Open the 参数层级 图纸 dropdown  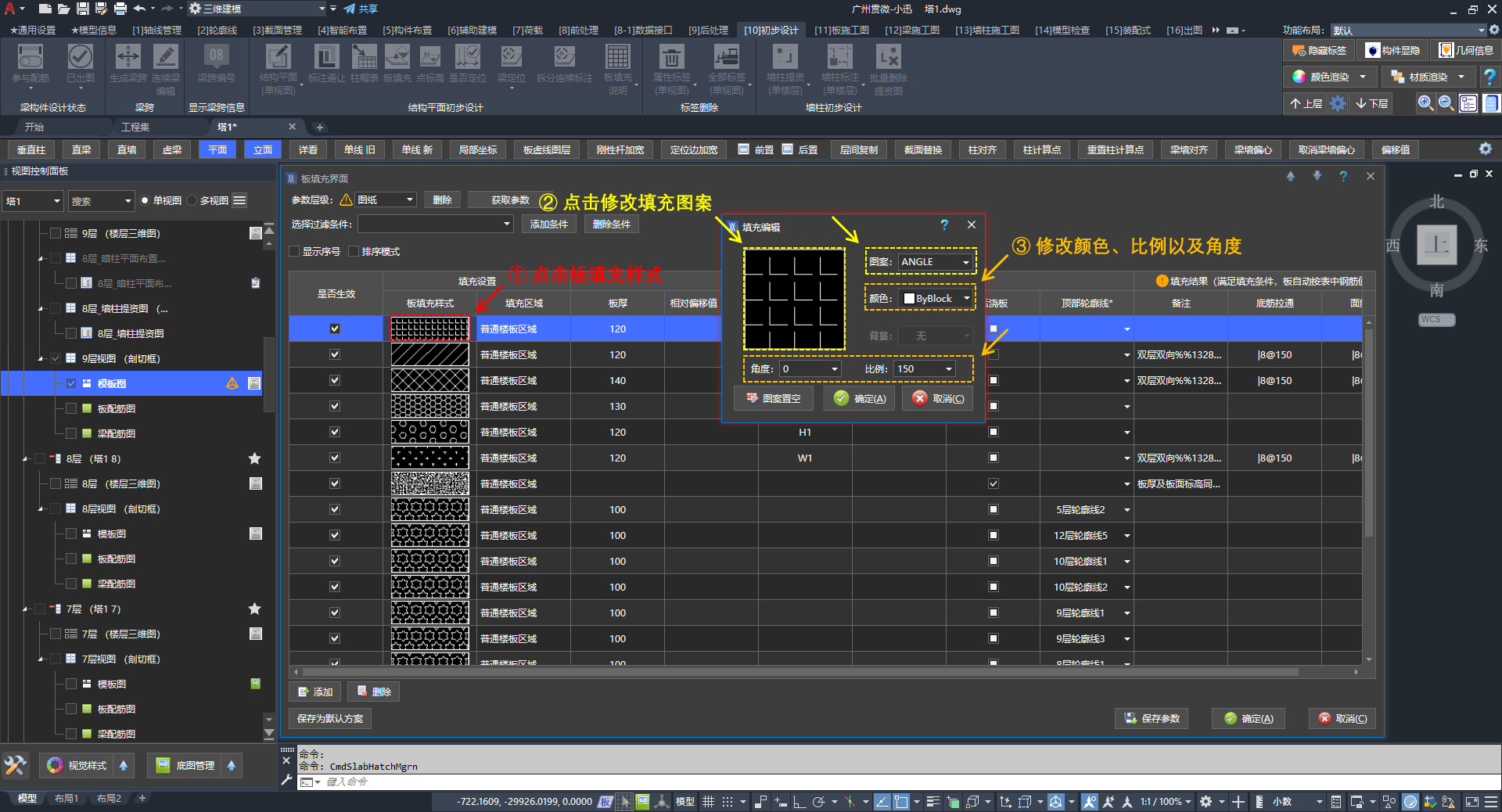click(x=386, y=200)
